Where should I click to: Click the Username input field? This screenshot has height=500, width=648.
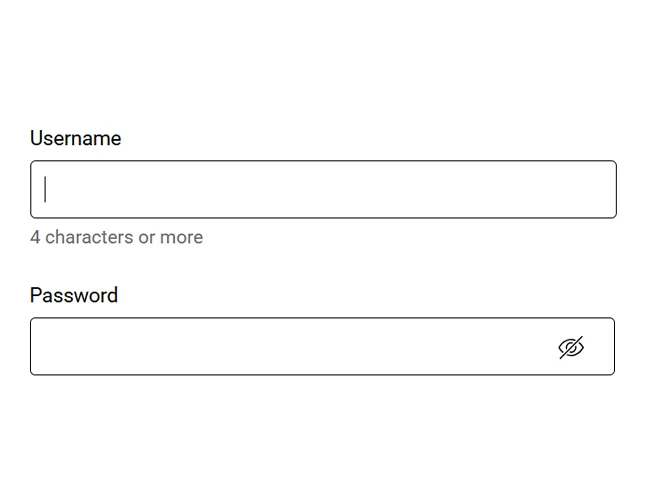[x=323, y=189]
